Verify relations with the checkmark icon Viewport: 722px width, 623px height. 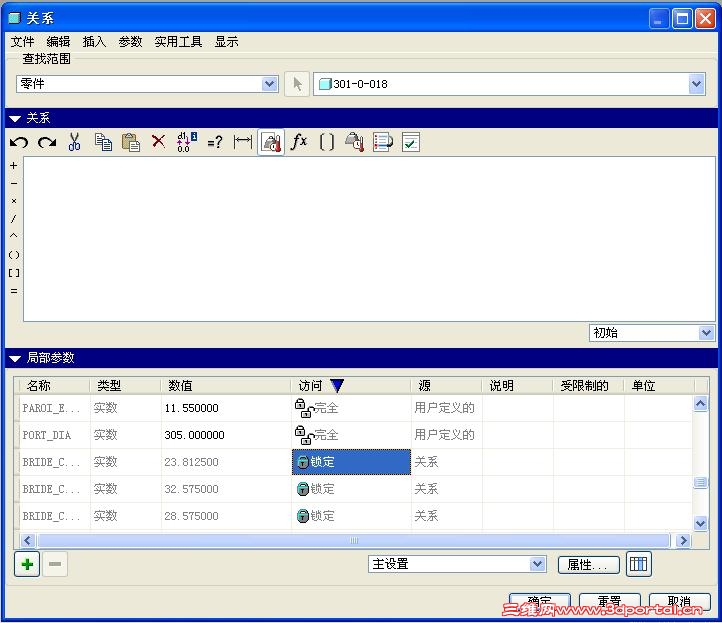click(x=411, y=142)
